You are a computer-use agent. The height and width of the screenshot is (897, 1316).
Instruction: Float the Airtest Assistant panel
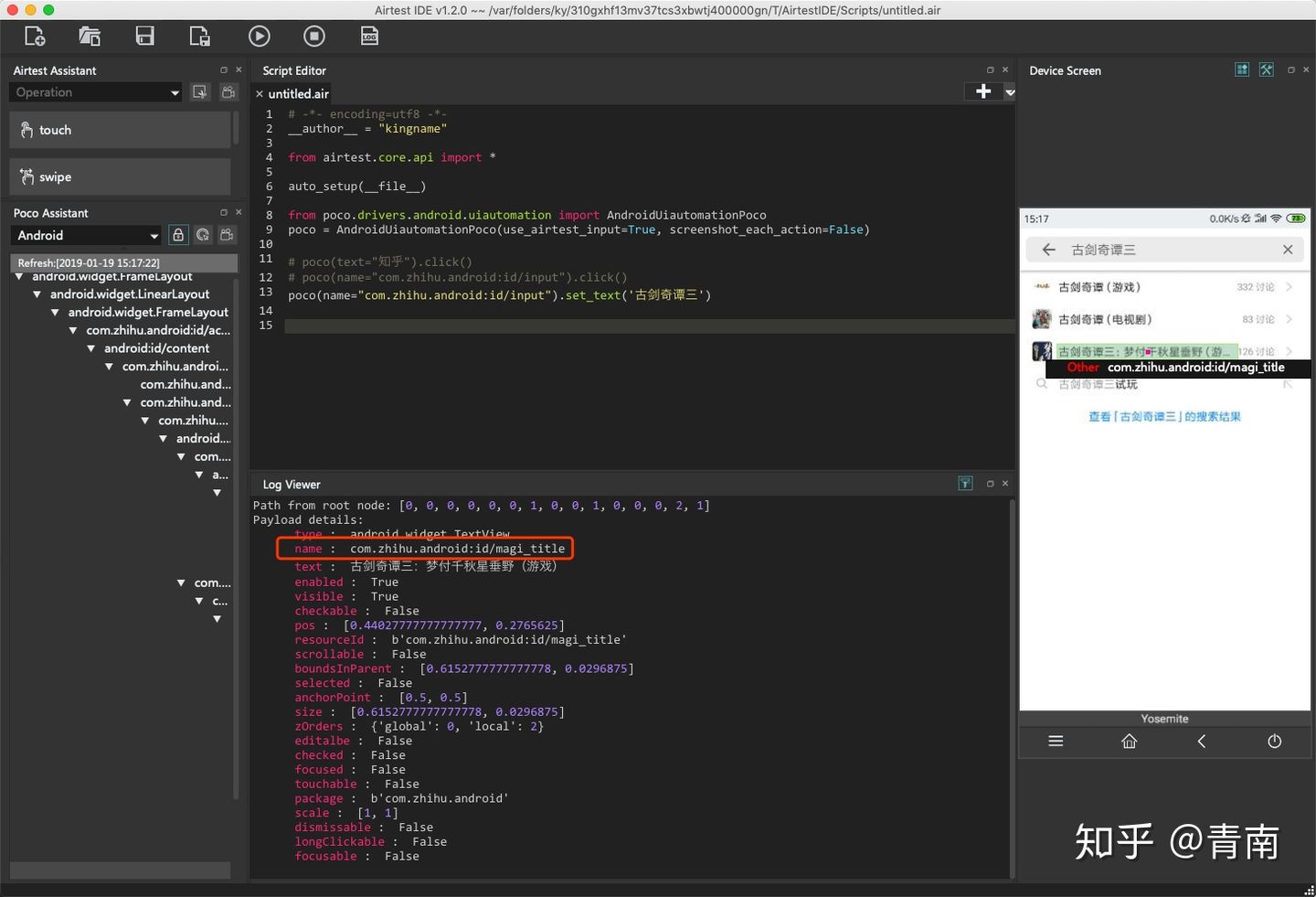coord(224,69)
